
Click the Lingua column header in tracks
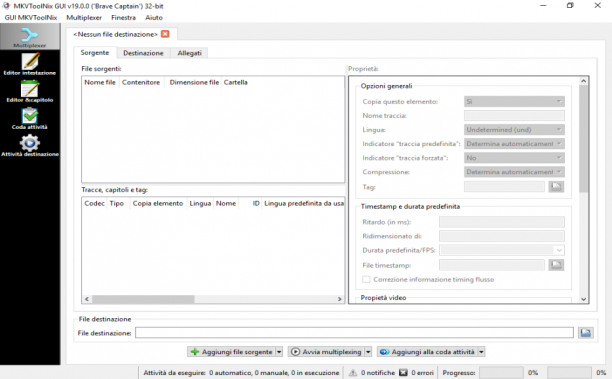(x=200, y=203)
